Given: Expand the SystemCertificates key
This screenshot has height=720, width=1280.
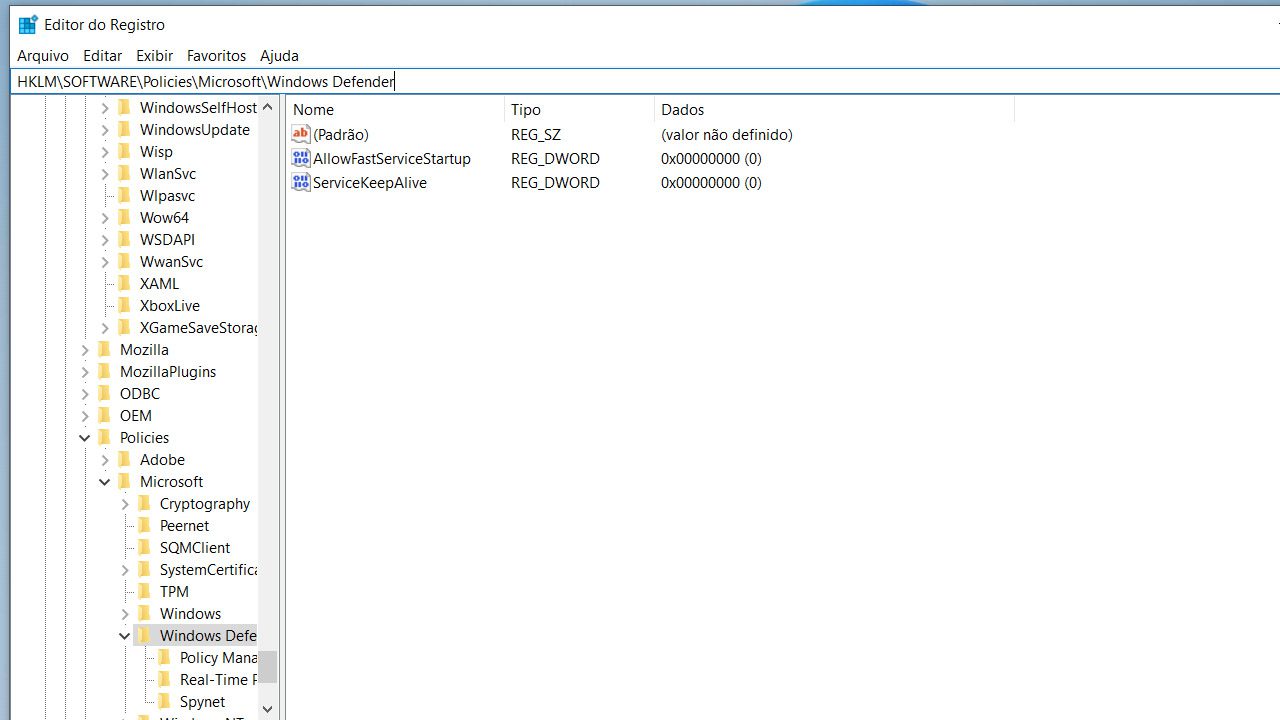Looking at the screenshot, I should (x=125, y=569).
